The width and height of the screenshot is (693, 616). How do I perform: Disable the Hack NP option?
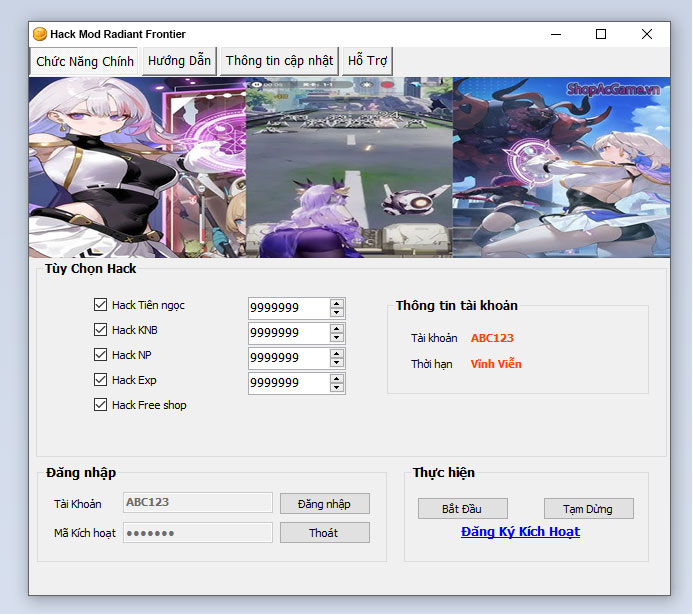click(100, 355)
